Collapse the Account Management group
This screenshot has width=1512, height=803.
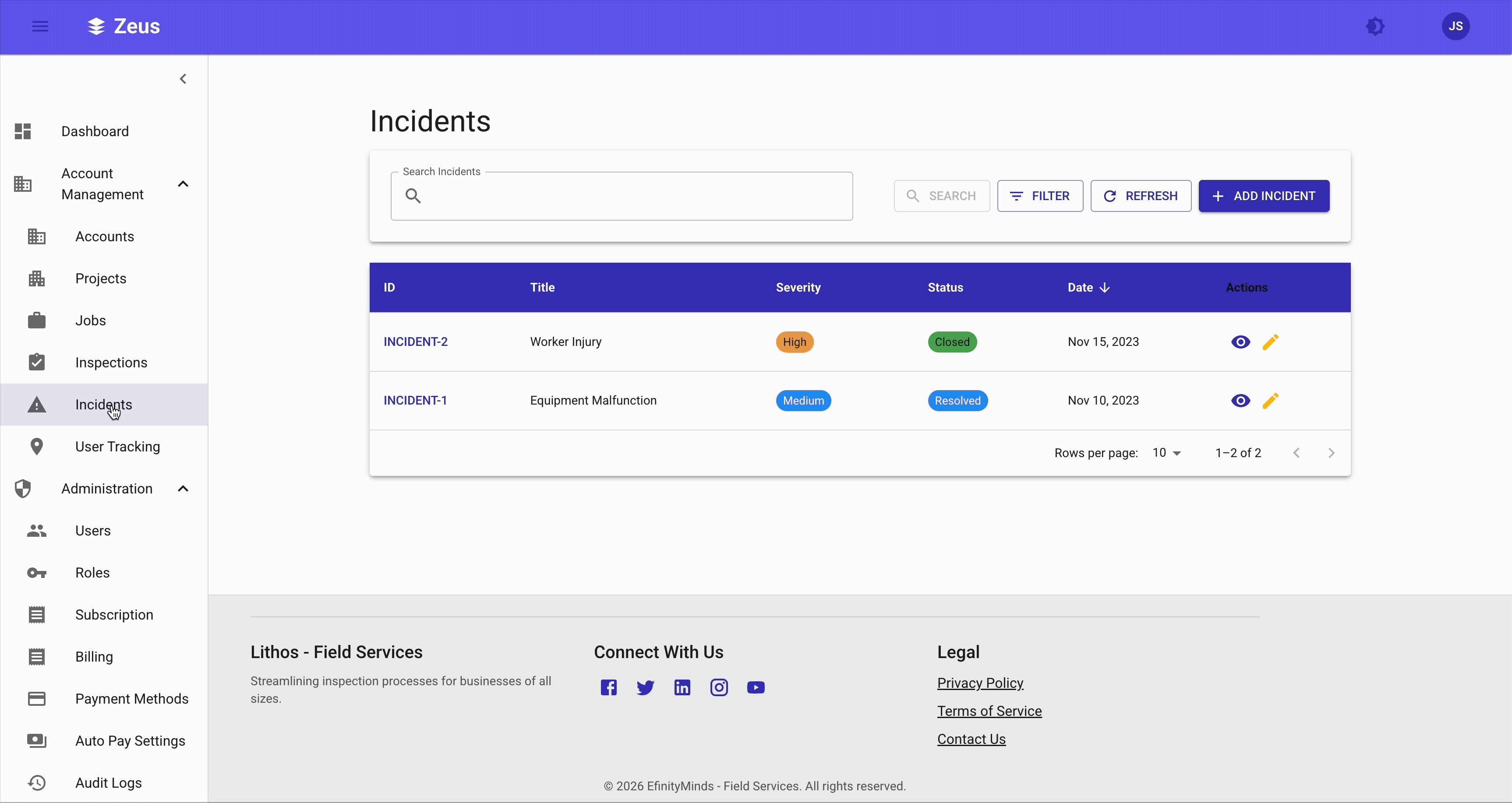click(x=183, y=183)
